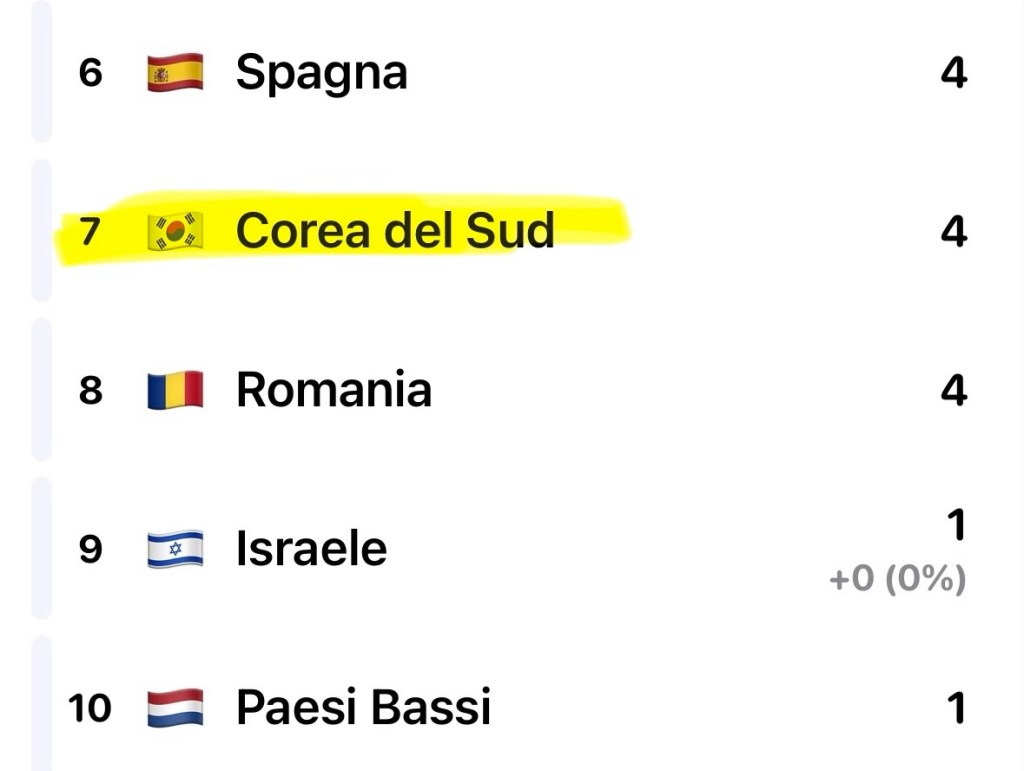Click rank number 6 for Spagna

(x=91, y=73)
